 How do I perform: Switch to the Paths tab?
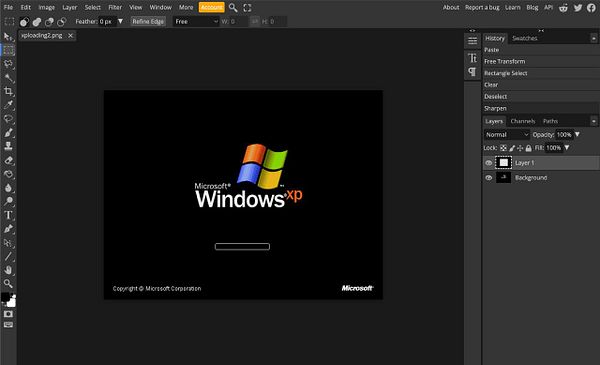click(x=550, y=121)
